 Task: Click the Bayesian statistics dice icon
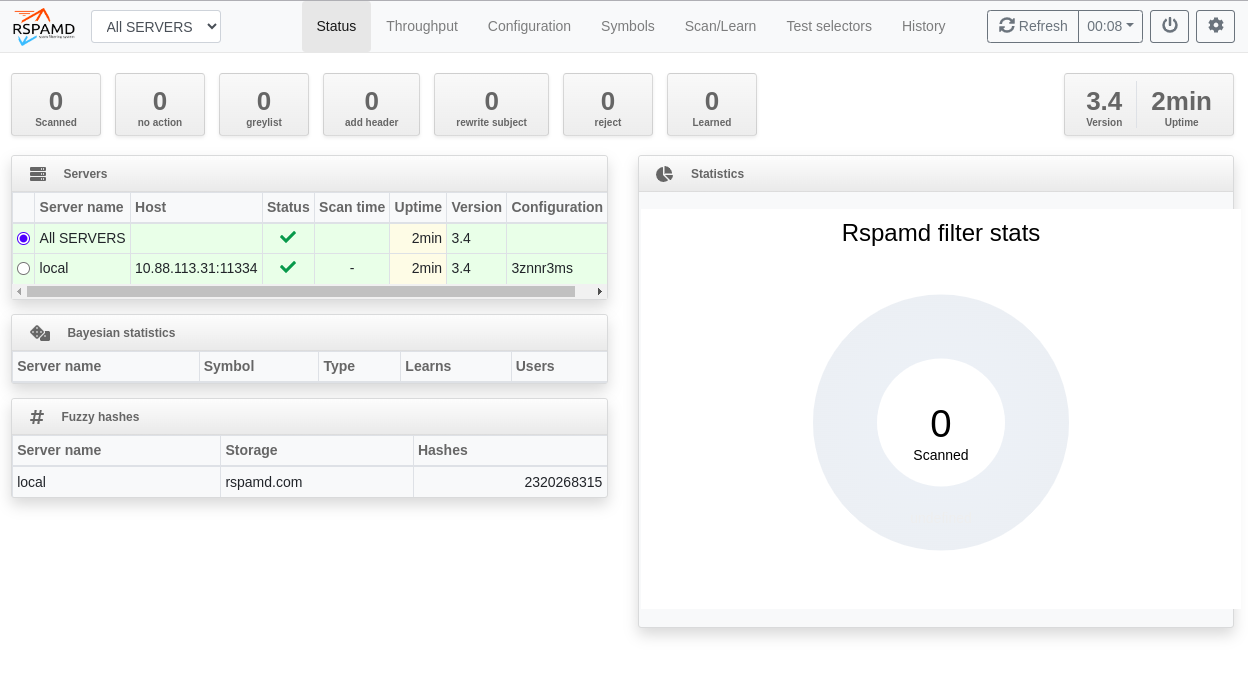(x=40, y=333)
